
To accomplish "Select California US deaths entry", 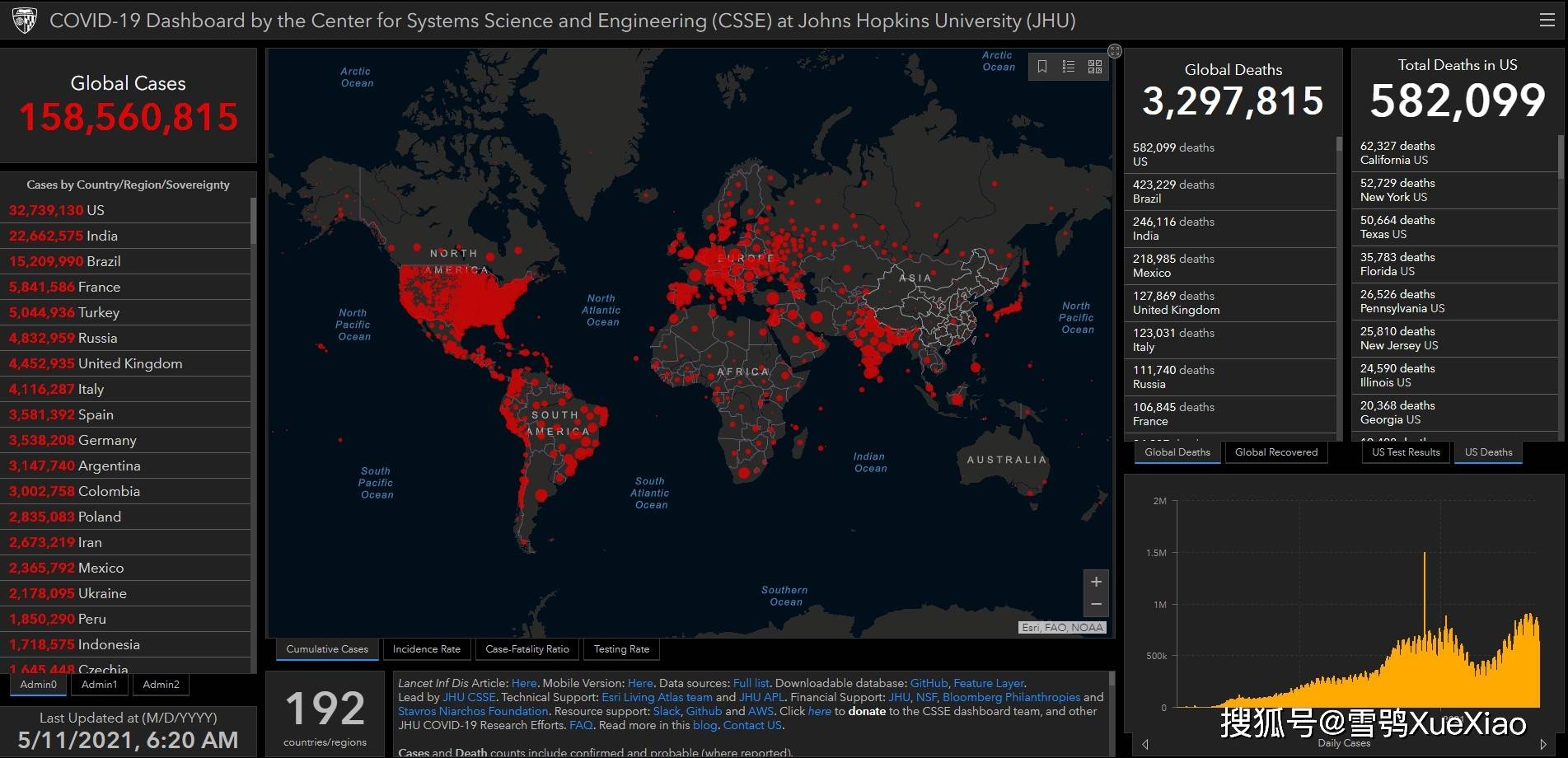I will pyautogui.click(x=1454, y=152).
